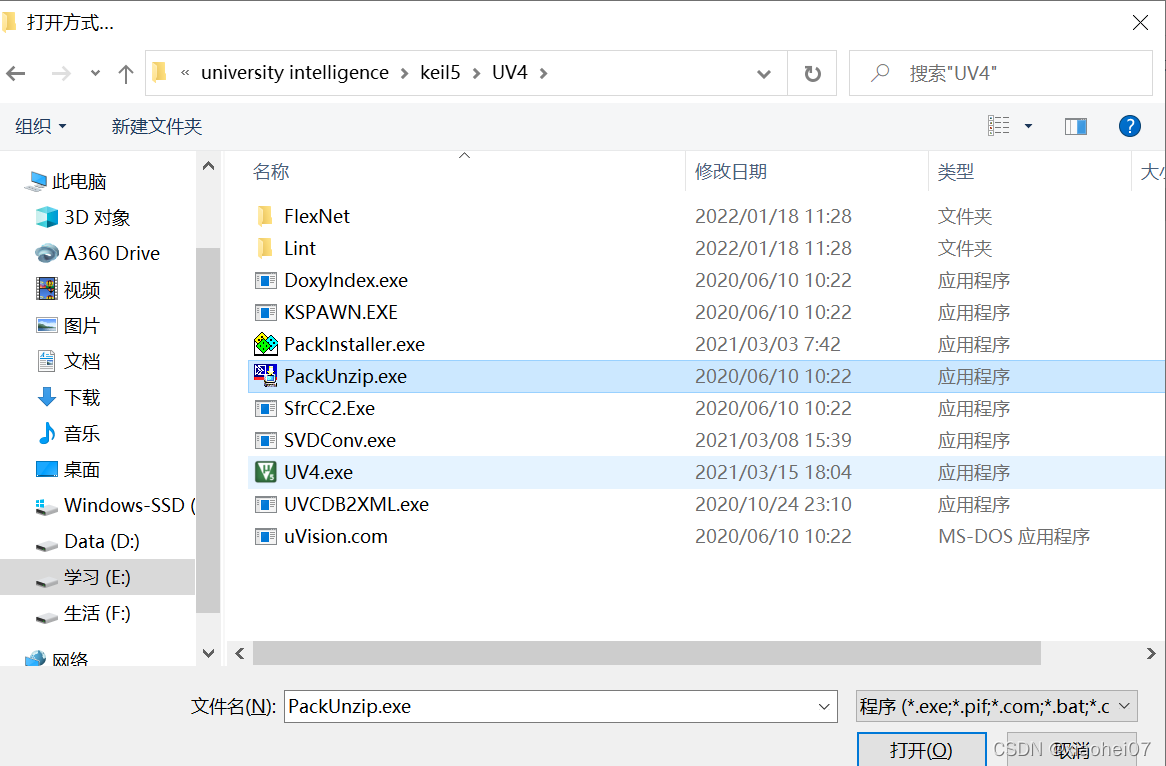Click the horizontal scrollbar right arrow
This screenshot has height=766, width=1166.
click(x=1150, y=654)
